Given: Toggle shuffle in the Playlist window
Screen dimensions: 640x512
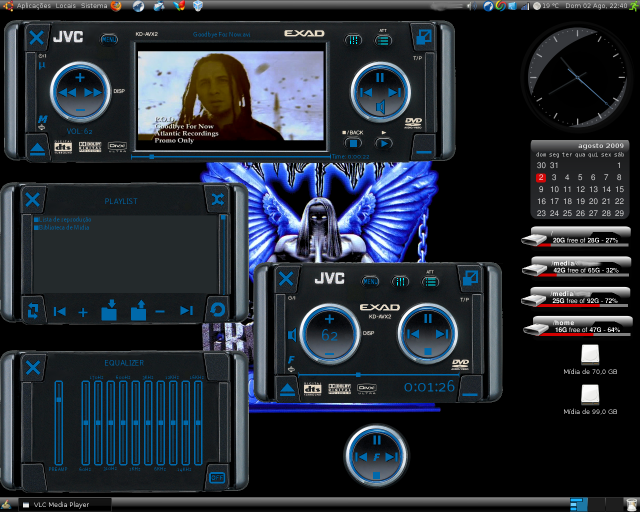Looking at the screenshot, I should [218, 200].
